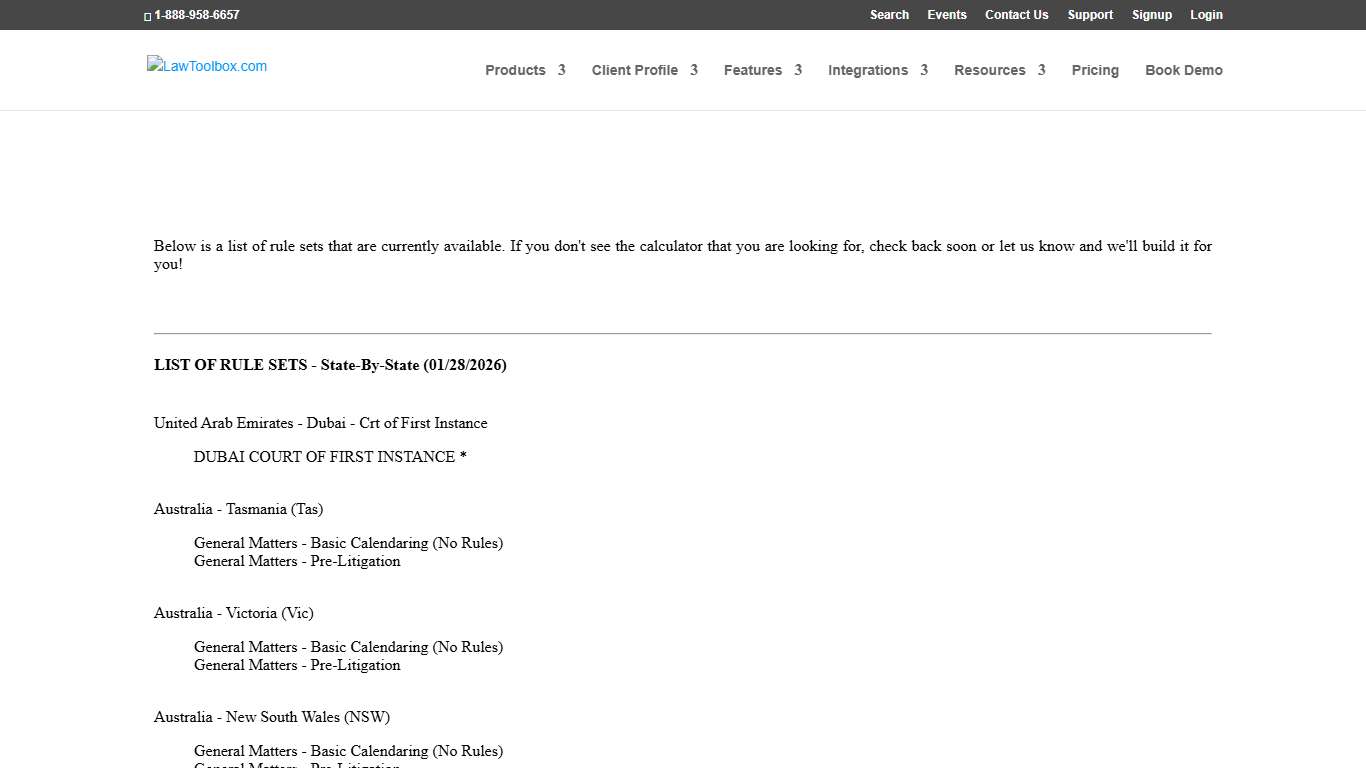Open the Features dropdown menu

[762, 70]
